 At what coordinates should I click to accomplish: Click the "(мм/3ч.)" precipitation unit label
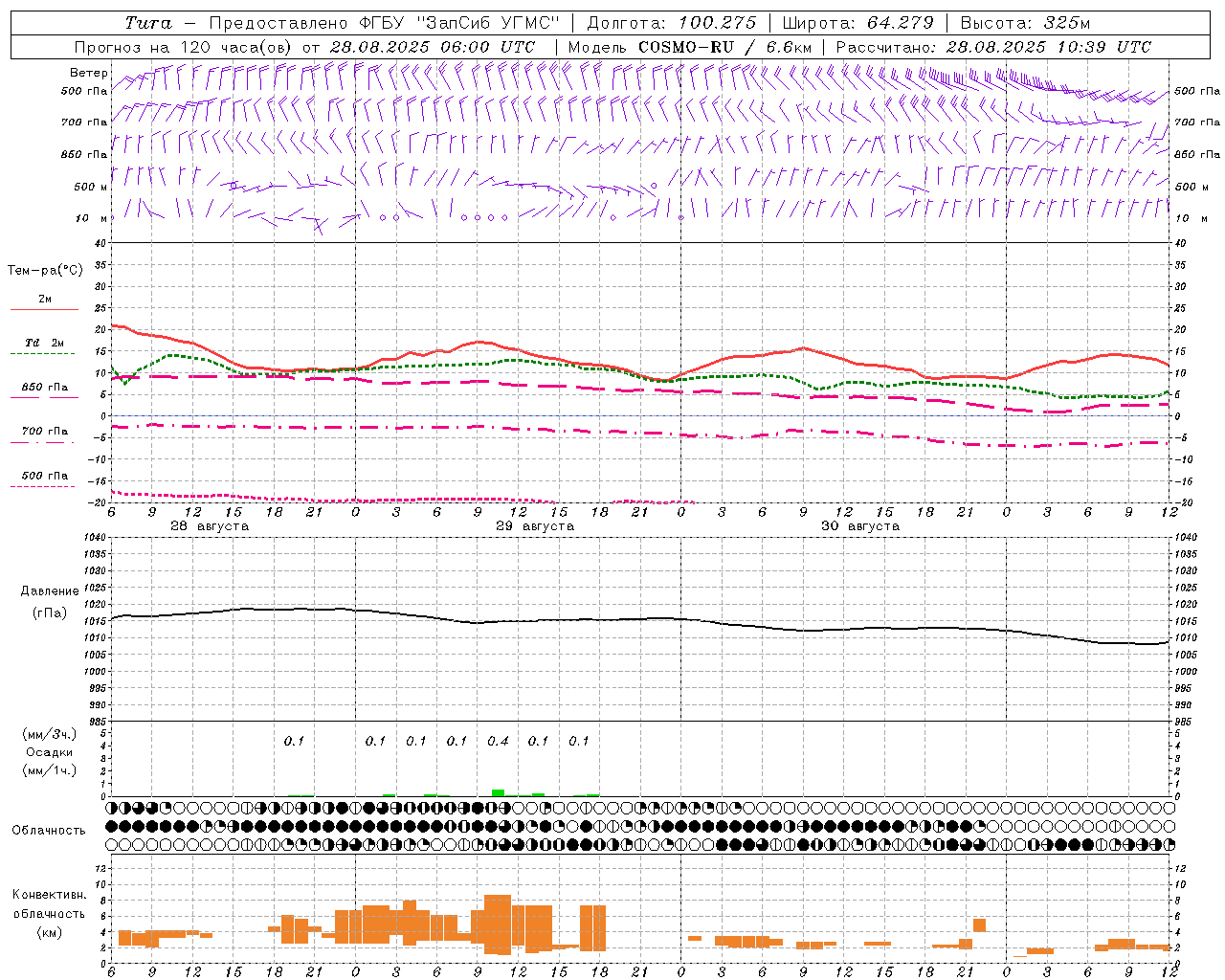(x=50, y=734)
